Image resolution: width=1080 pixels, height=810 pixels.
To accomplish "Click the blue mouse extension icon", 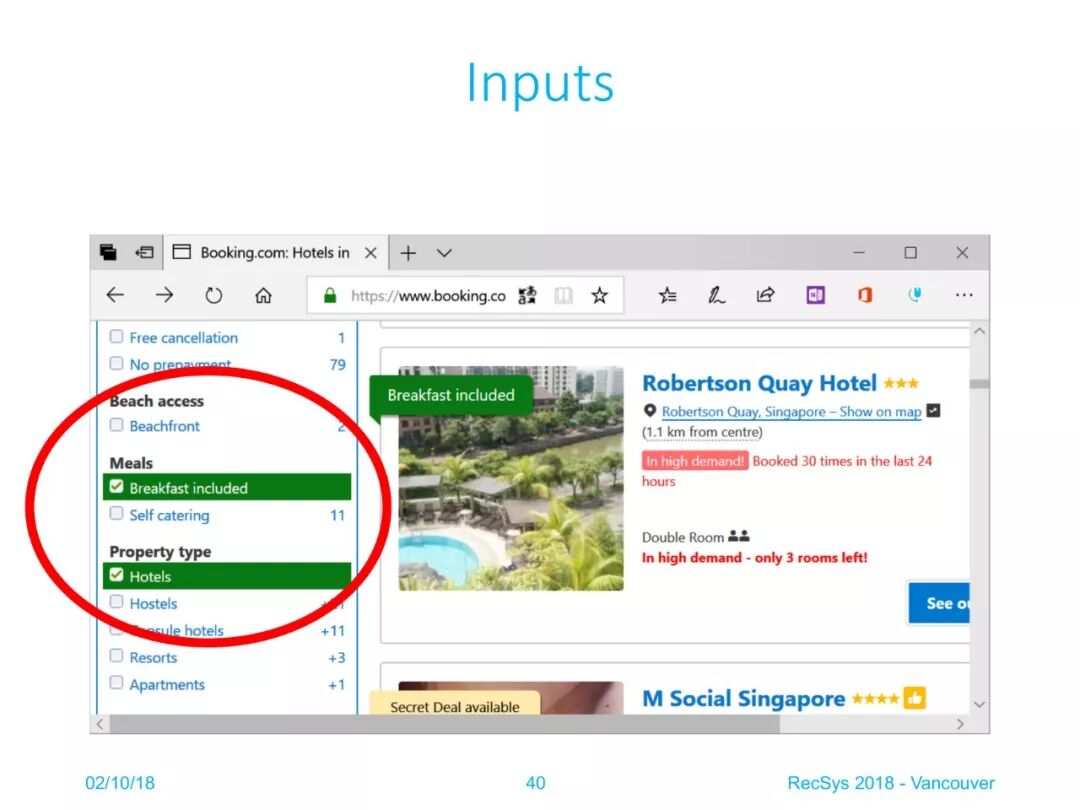I will coord(915,295).
